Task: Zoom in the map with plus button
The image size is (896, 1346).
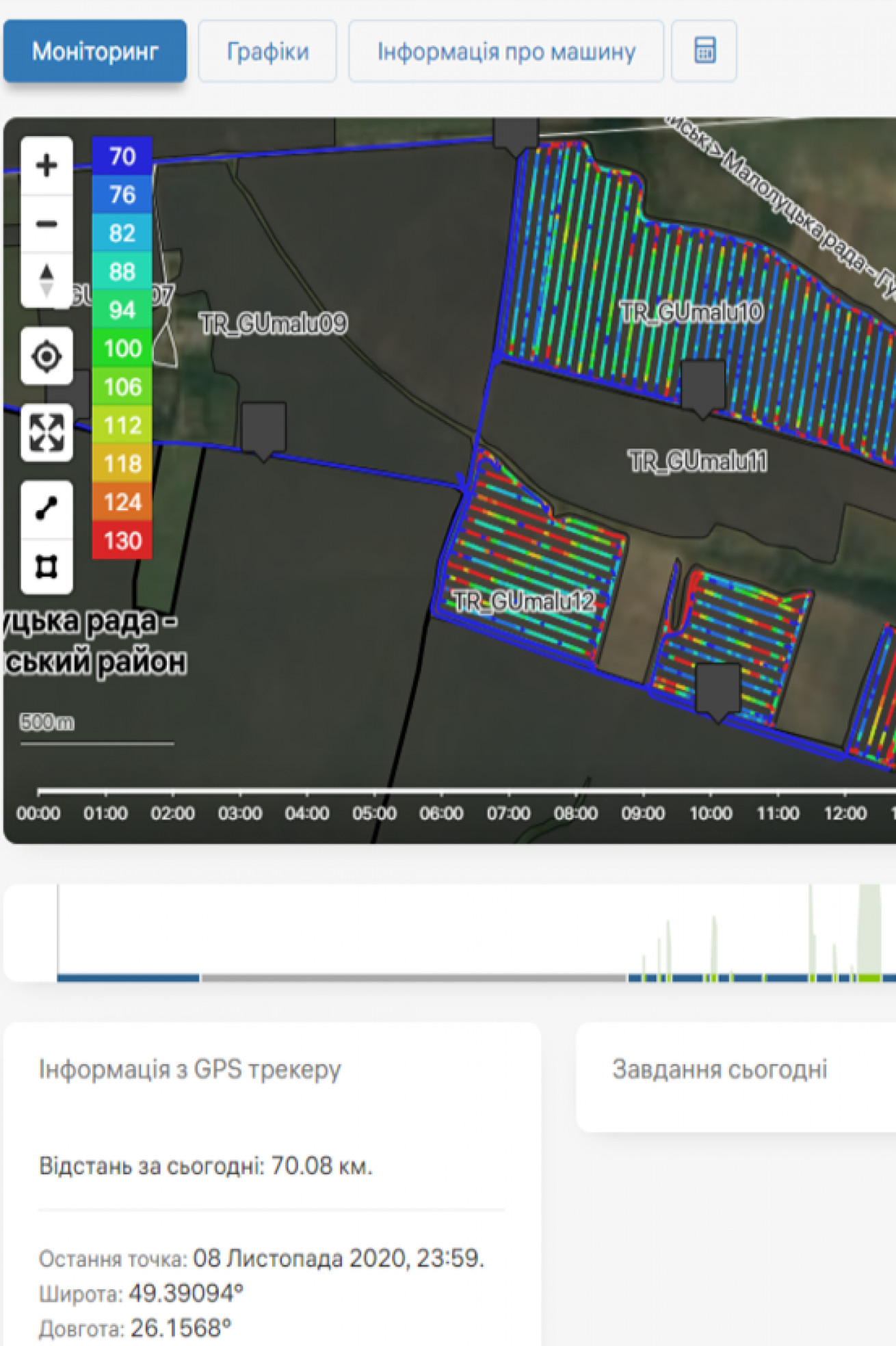Action: point(47,166)
